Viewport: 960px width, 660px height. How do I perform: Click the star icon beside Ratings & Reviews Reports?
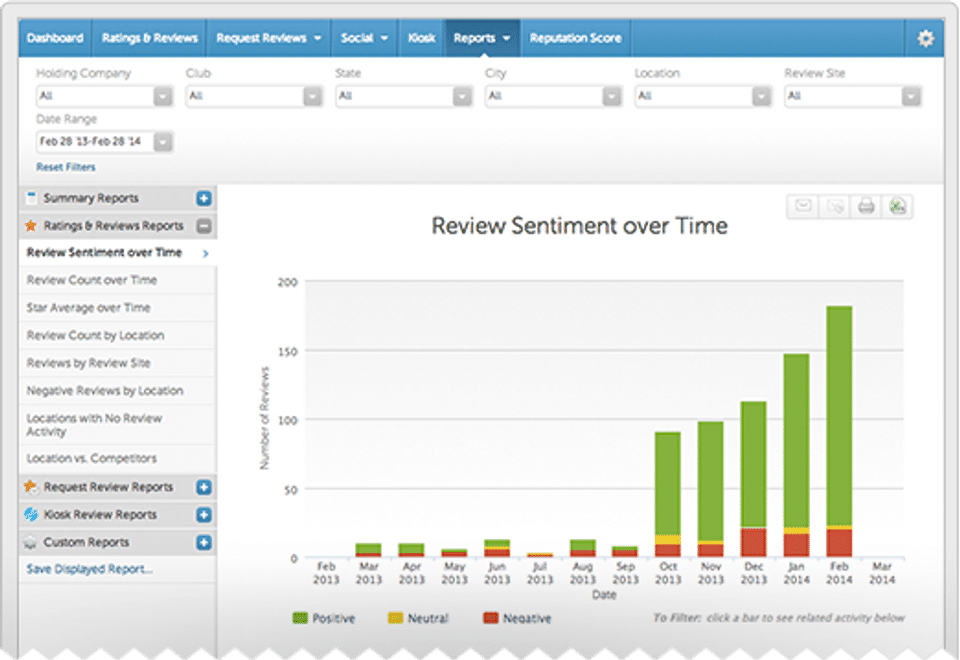click(x=31, y=226)
